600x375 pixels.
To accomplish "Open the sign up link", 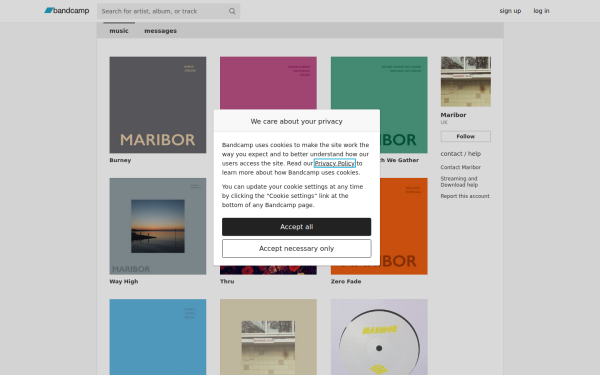I will (x=510, y=11).
